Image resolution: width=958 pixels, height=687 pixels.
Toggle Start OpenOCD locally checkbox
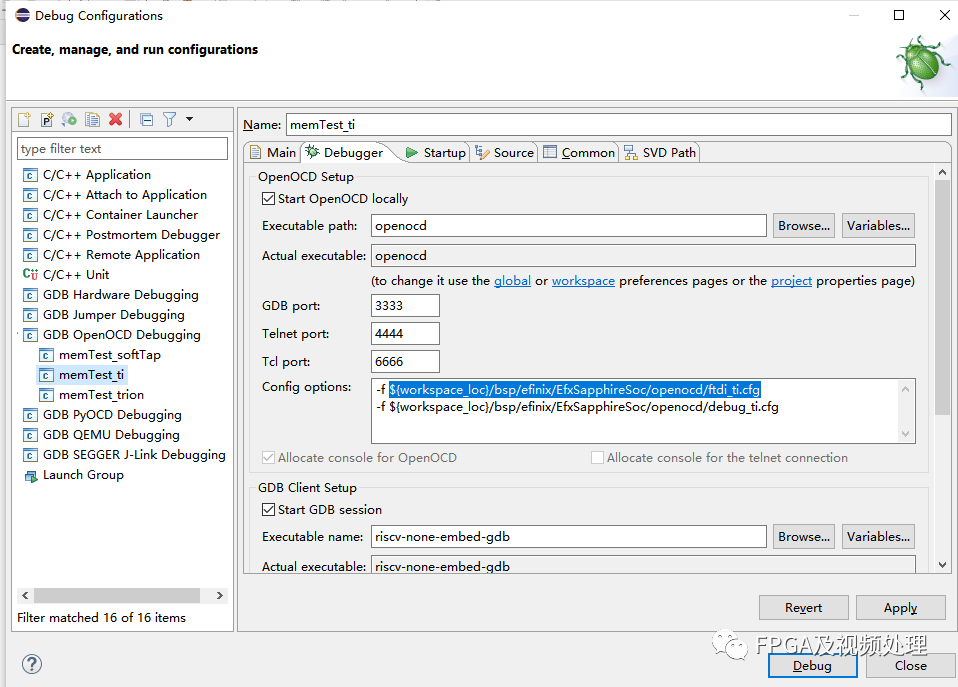tap(268, 199)
